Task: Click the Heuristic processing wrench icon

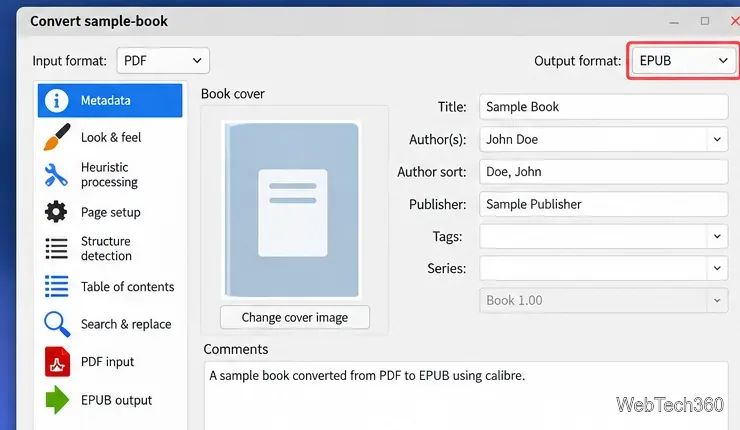Action: [56, 175]
